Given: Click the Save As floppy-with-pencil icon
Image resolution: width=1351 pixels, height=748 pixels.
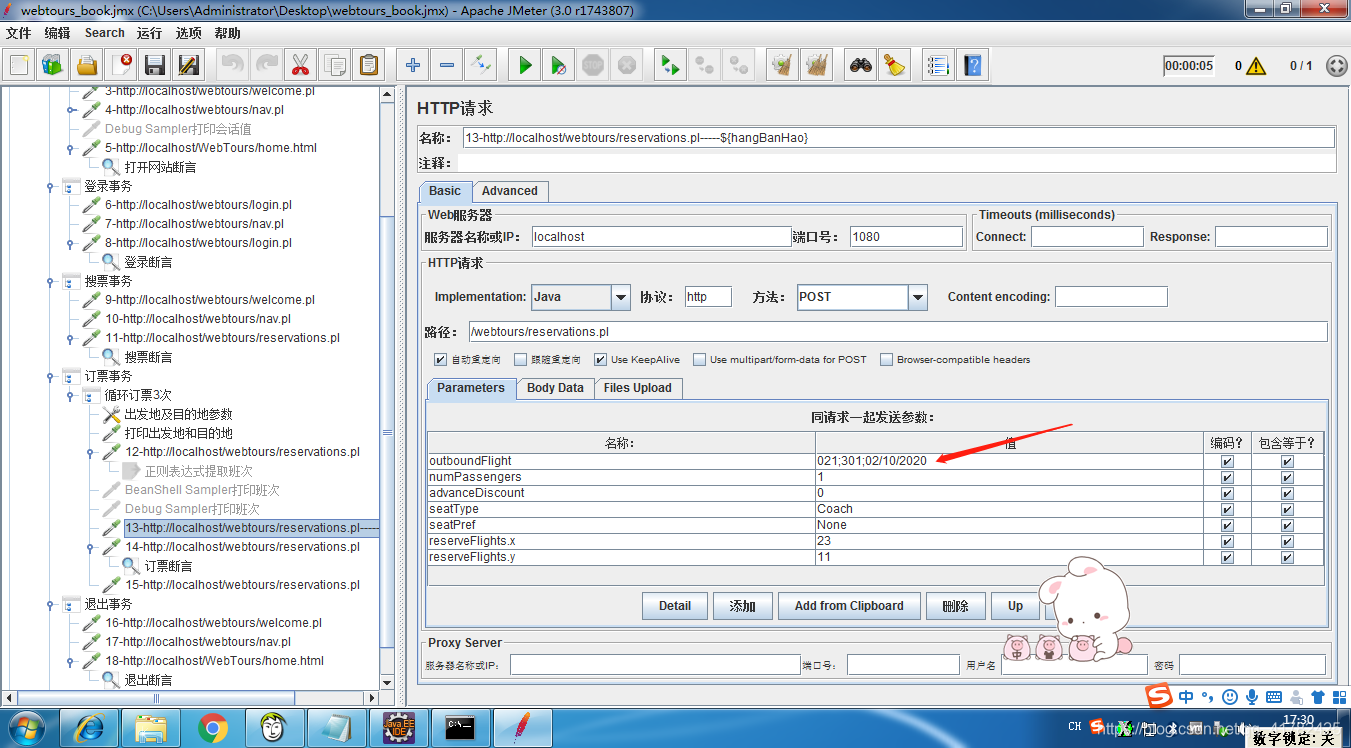Looking at the screenshot, I should click(x=188, y=66).
